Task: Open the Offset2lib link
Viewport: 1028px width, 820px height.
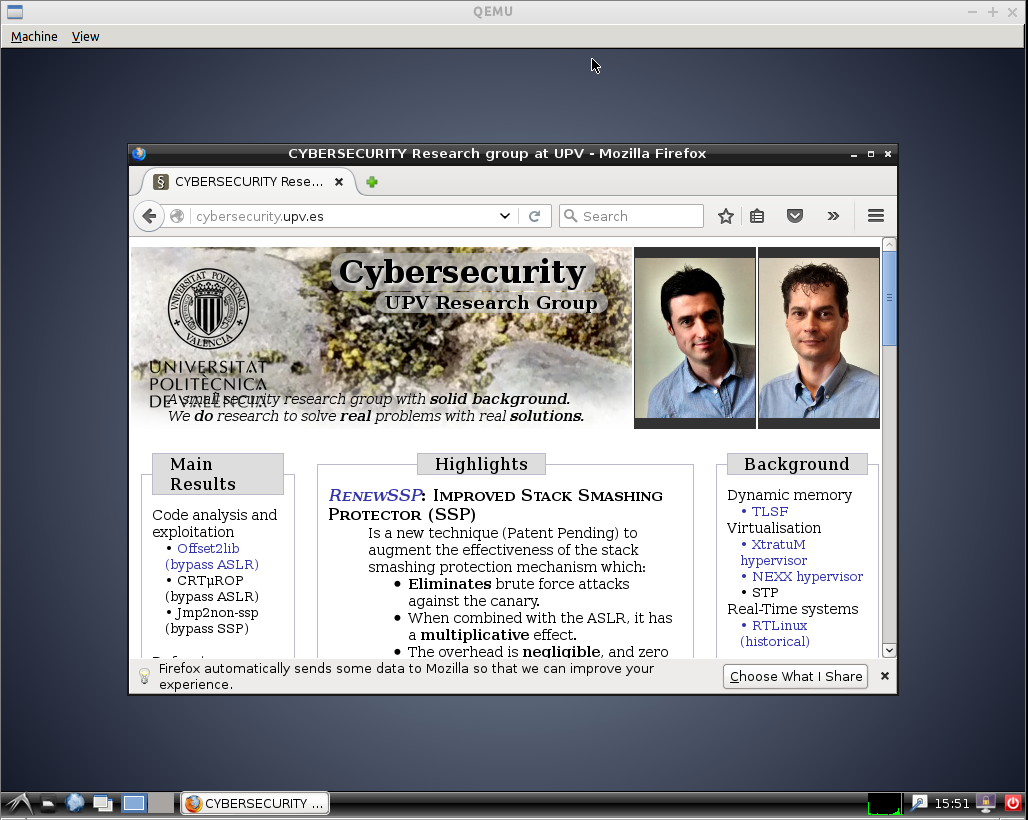Action: [x=208, y=548]
